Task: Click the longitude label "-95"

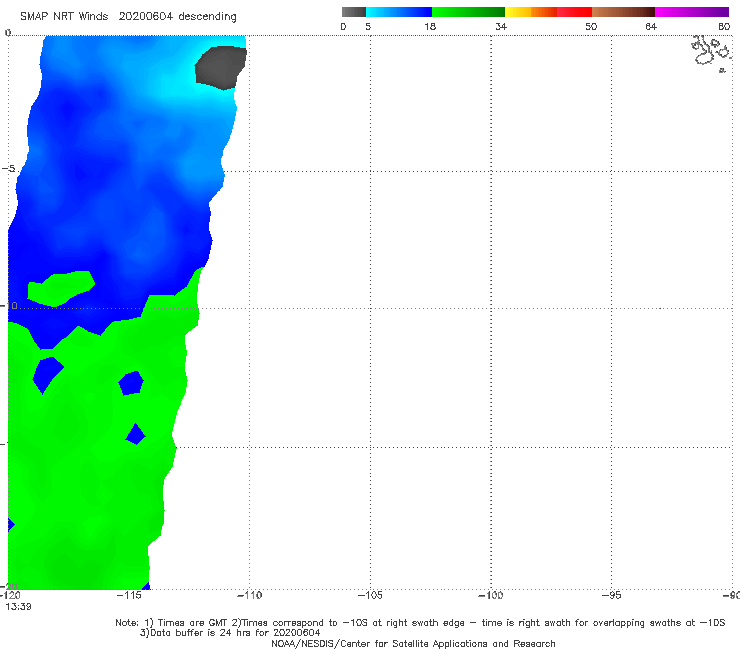Action: 611,595
